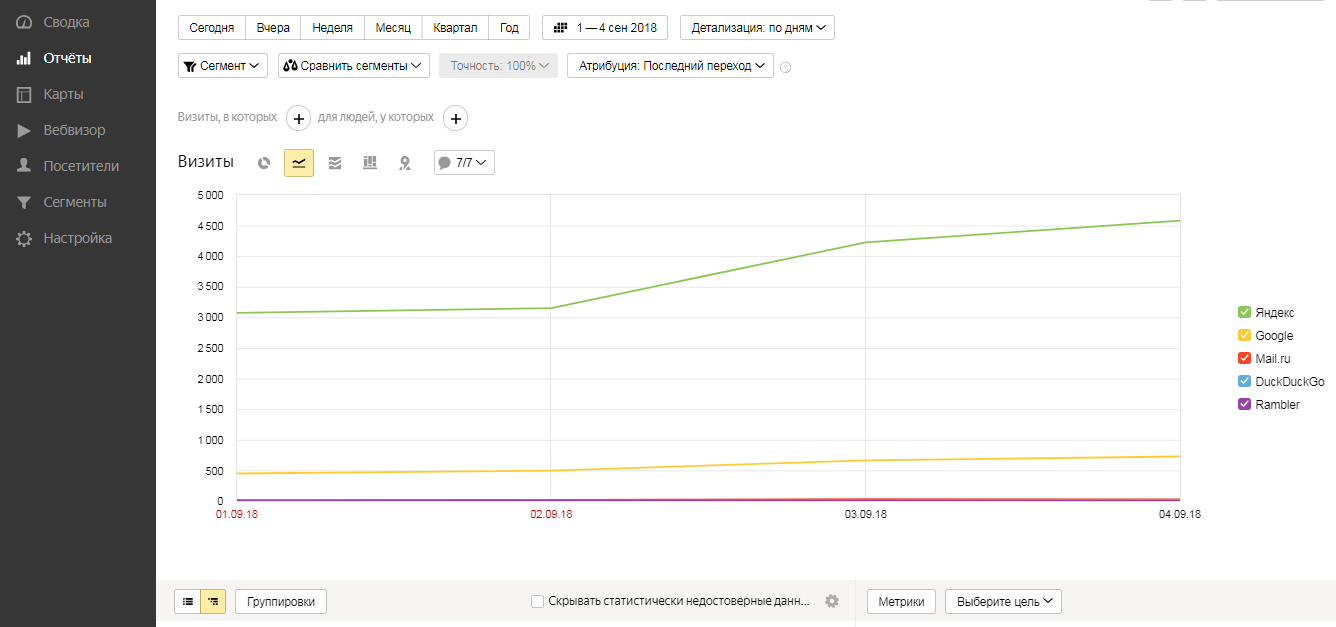The image size is (1336, 627).
Task: Open the date range picker 1—4 сен 2018
Action: (604, 28)
